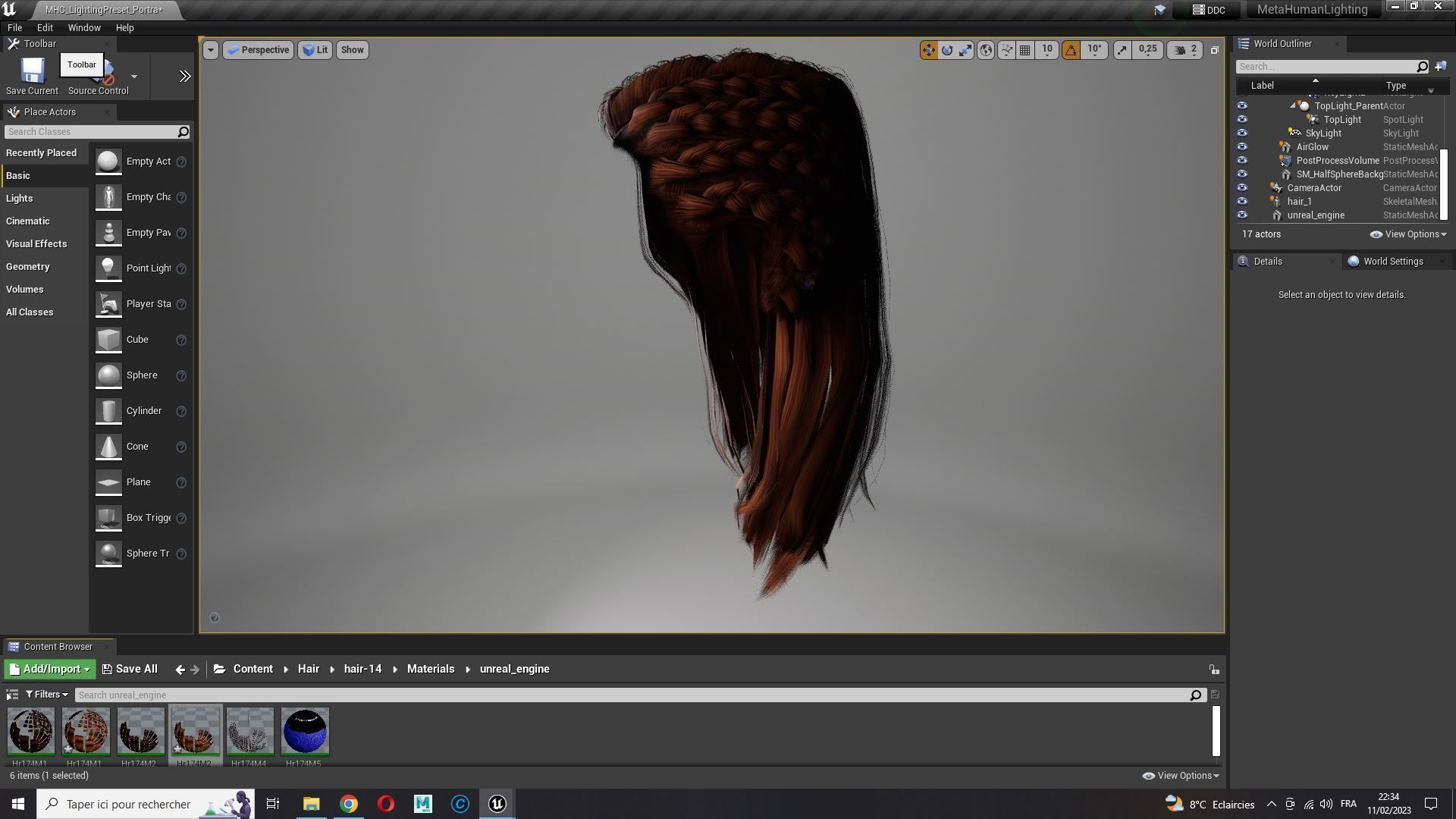
Task: Toggle visibility of hair_1 actor
Action: pos(1242,202)
